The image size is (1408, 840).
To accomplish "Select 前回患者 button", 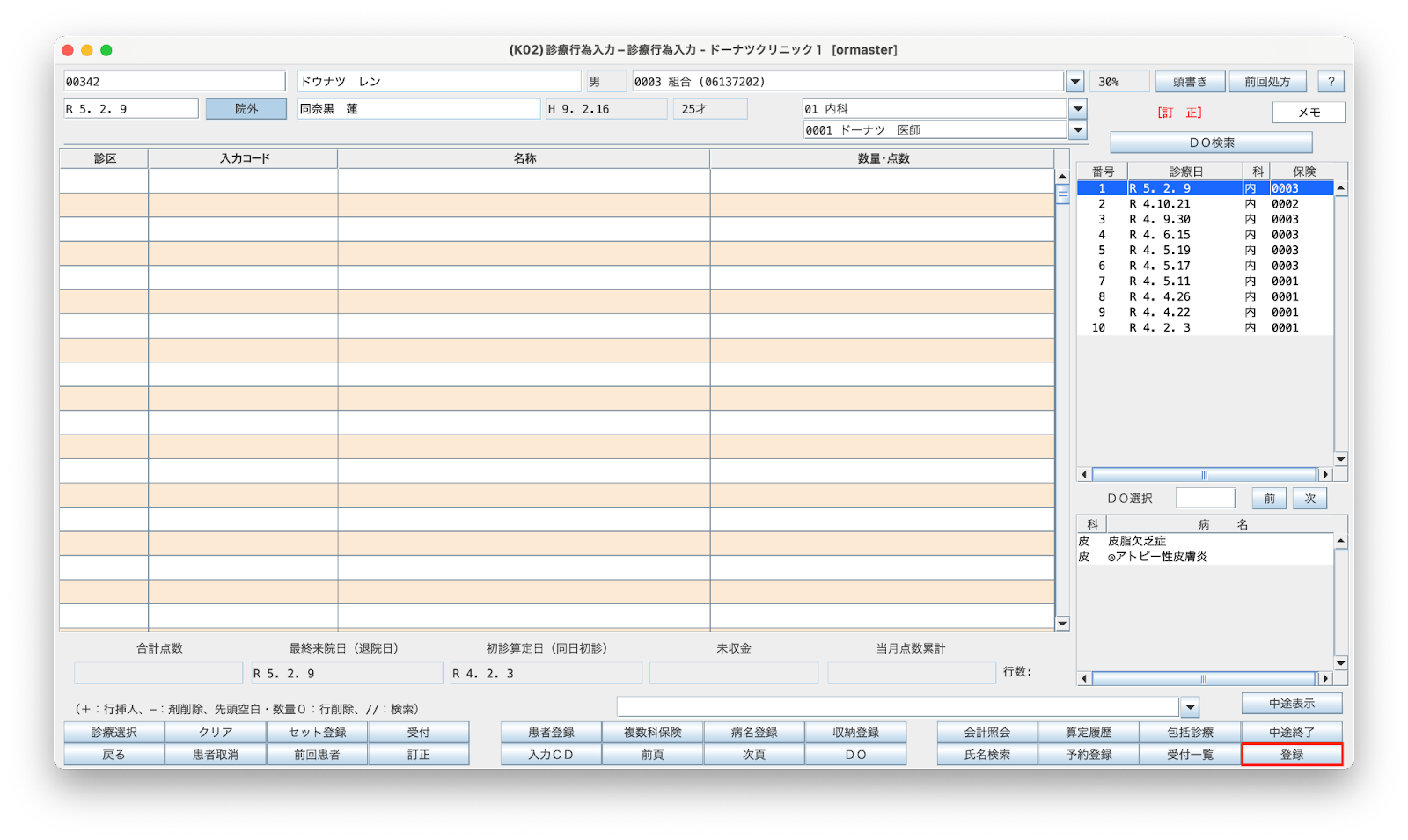I will coord(317,755).
